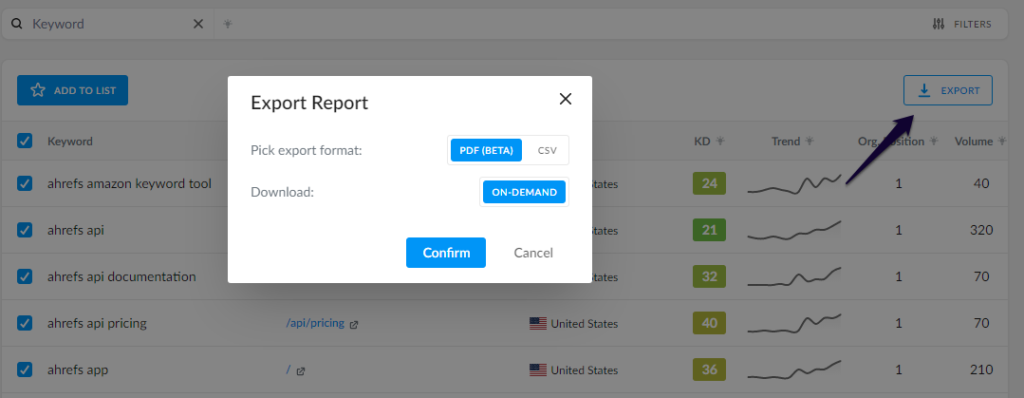The image size is (1024, 398).
Task: Select CSV export format
Action: point(547,150)
